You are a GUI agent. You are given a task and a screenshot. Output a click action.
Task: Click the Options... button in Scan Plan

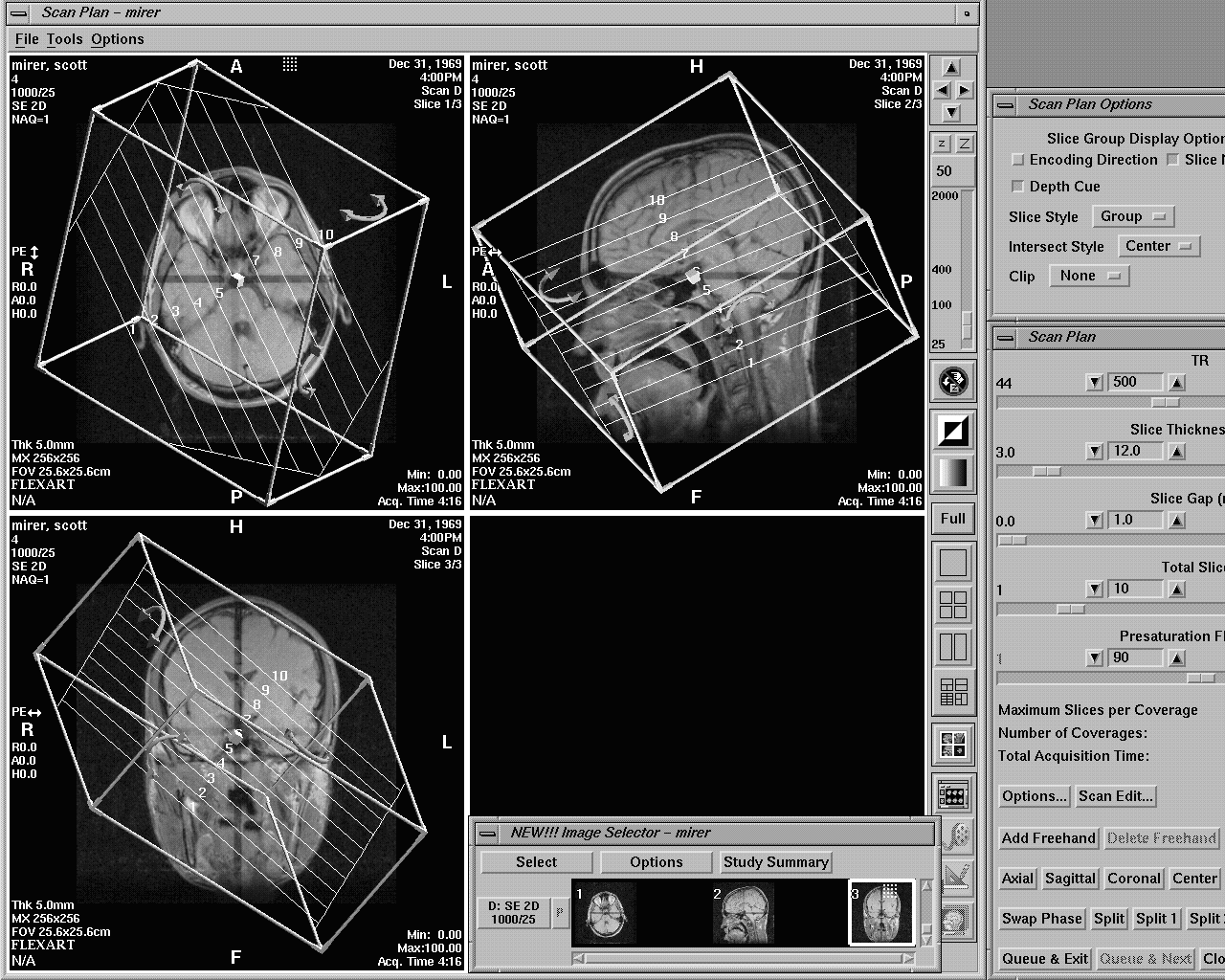coord(1034,796)
